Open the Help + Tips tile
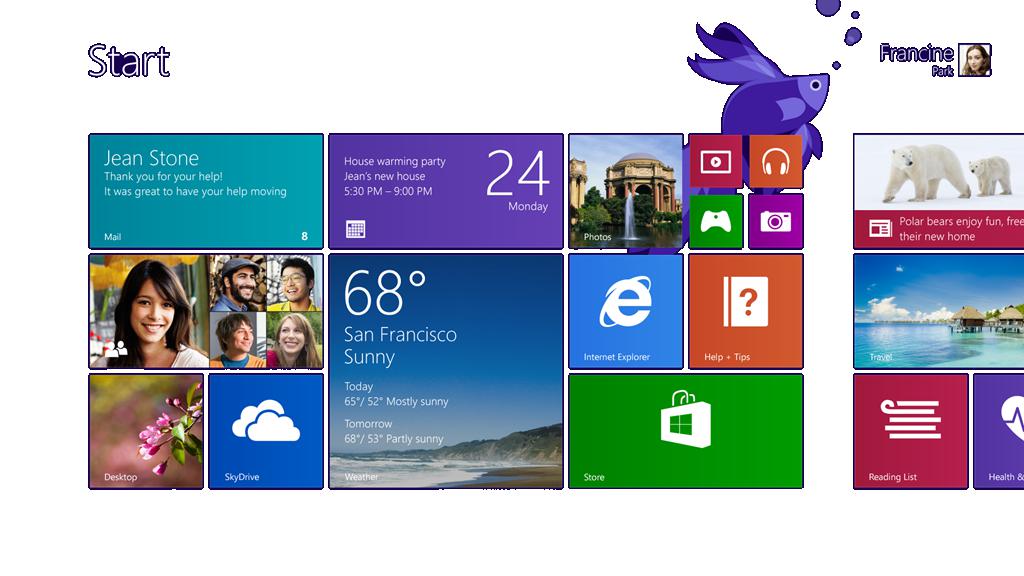The height and width of the screenshot is (576, 1024). 746,312
